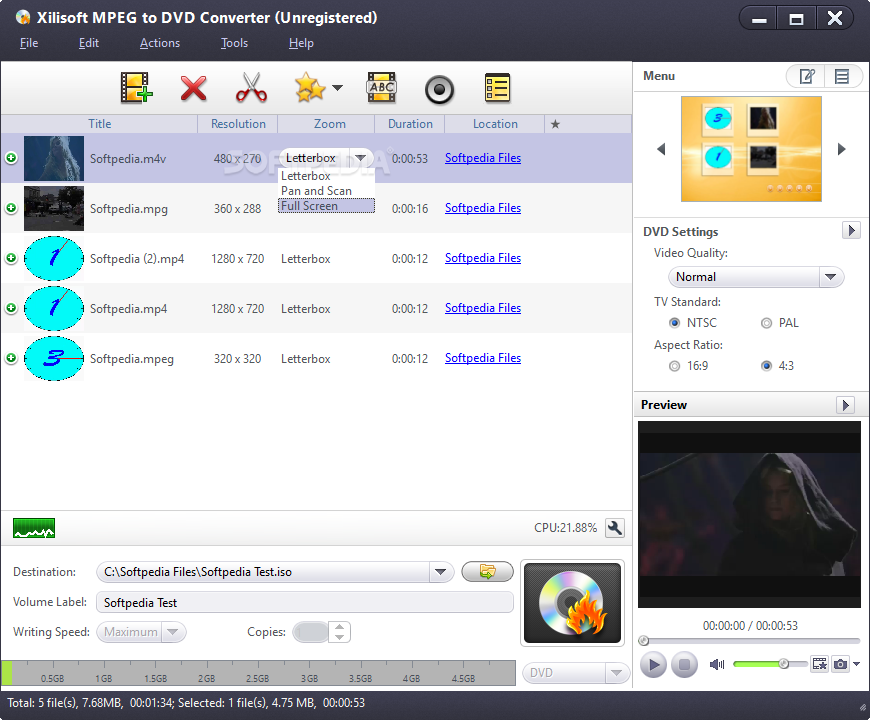The height and width of the screenshot is (720, 870).
Task: Open the Writing Speed Maximum dropdown
Action: 141,632
